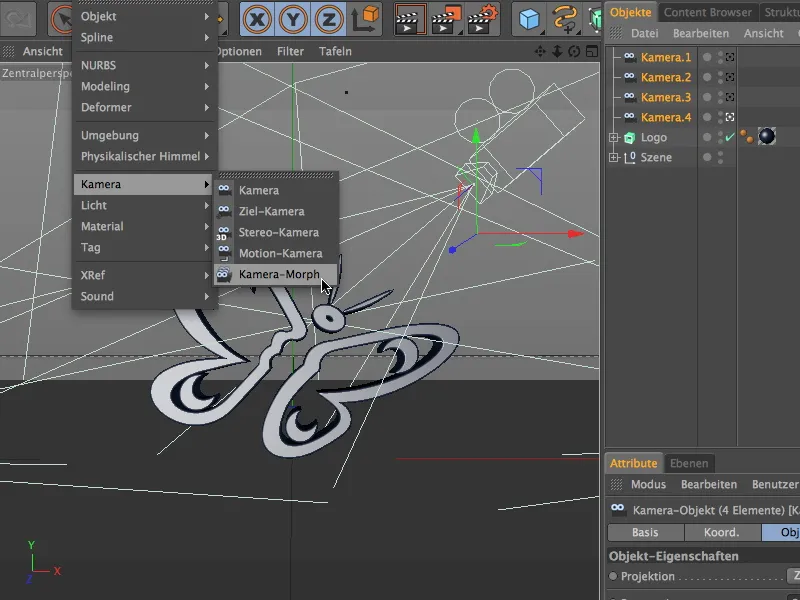Click the Logo object green icon
Viewport: 800px width, 600px height.
[x=630, y=137]
